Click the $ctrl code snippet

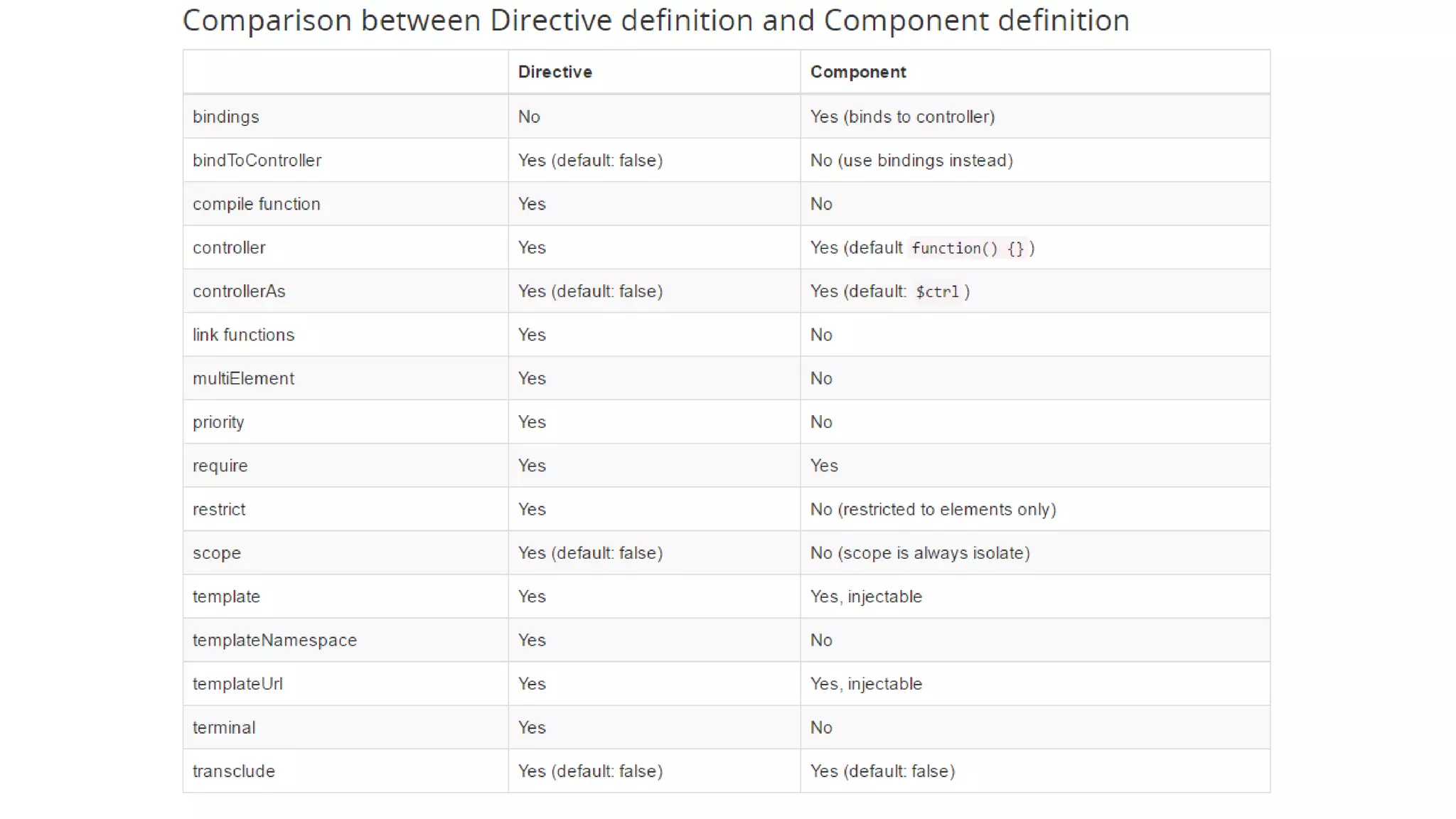[937, 291]
